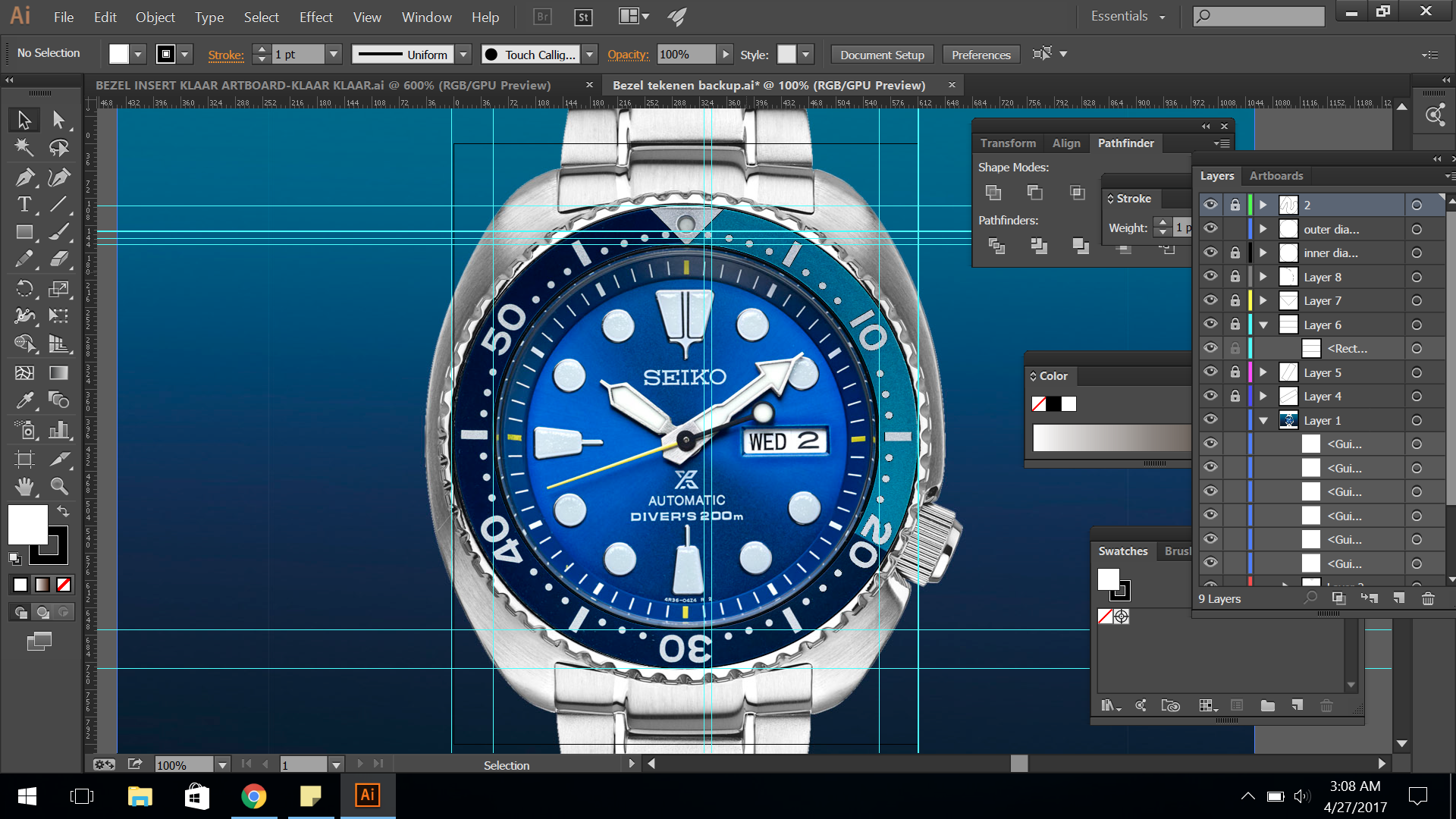Hide outer dia layer eye
The width and height of the screenshot is (1456, 819).
pyautogui.click(x=1210, y=228)
